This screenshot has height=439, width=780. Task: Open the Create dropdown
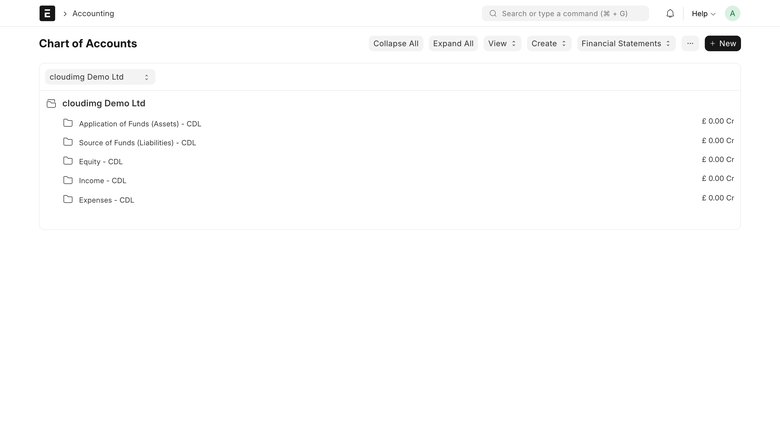[549, 43]
